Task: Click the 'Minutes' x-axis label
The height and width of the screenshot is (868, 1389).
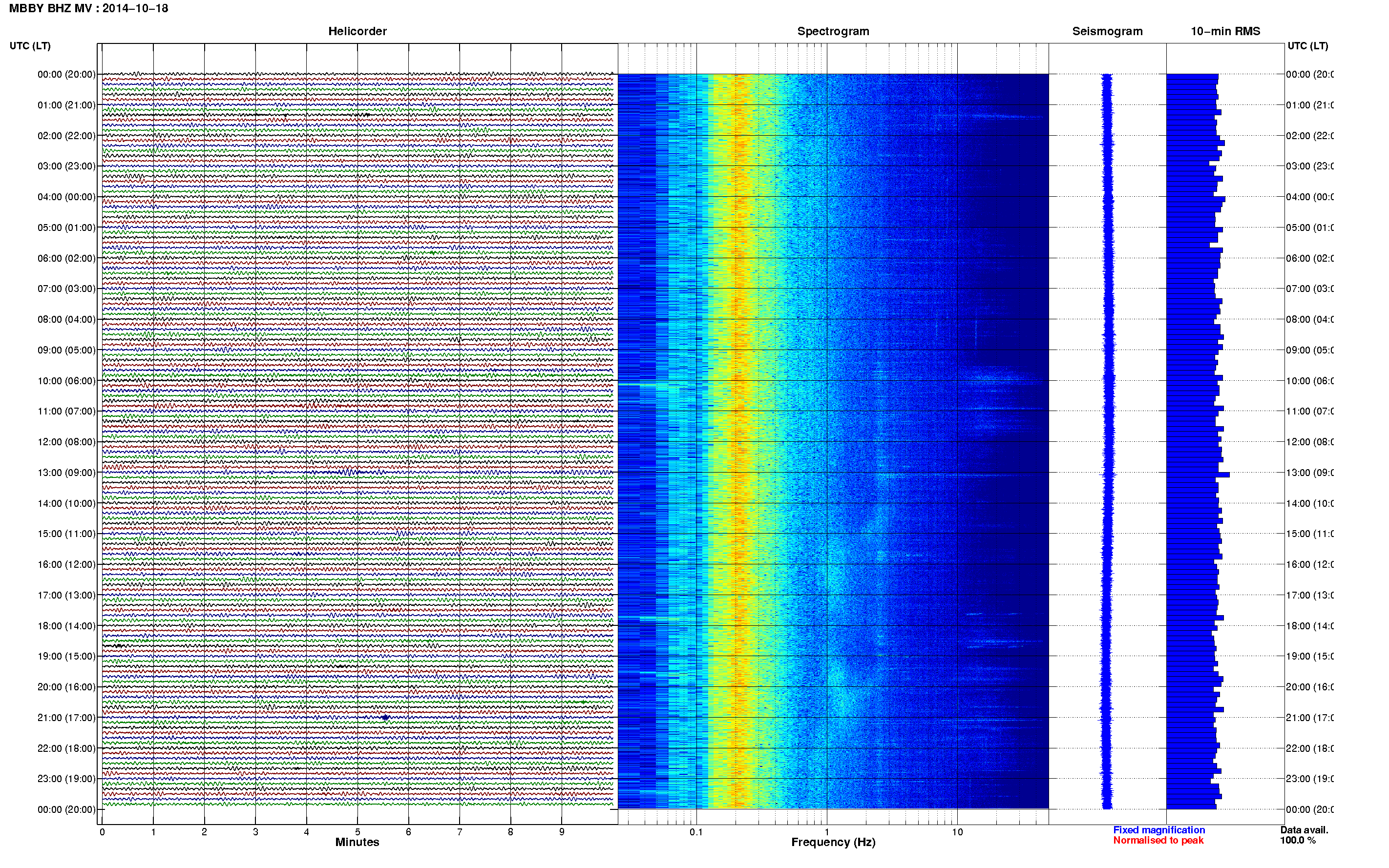Action: (x=357, y=842)
